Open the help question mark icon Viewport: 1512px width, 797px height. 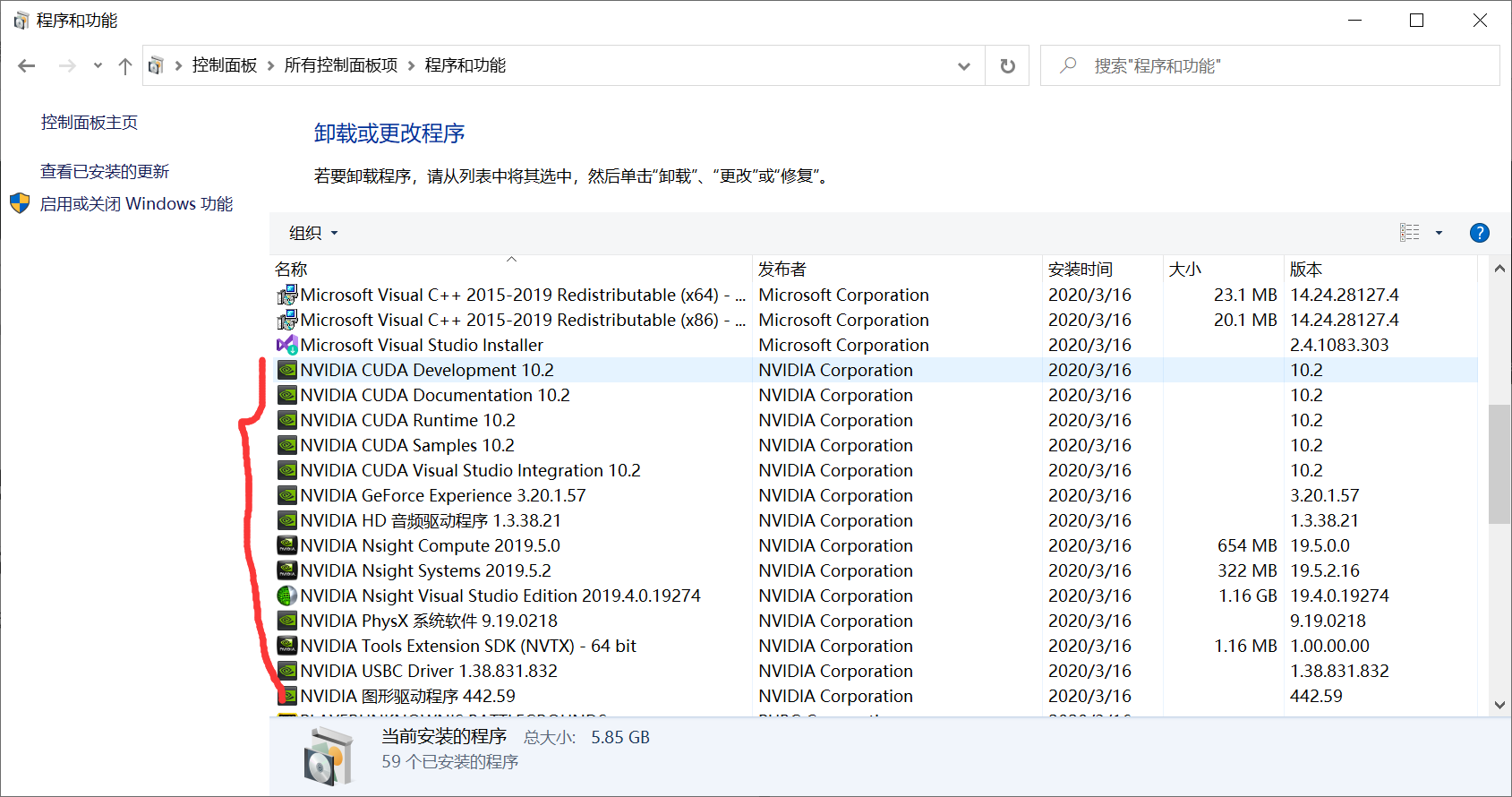tap(1479, 233)
